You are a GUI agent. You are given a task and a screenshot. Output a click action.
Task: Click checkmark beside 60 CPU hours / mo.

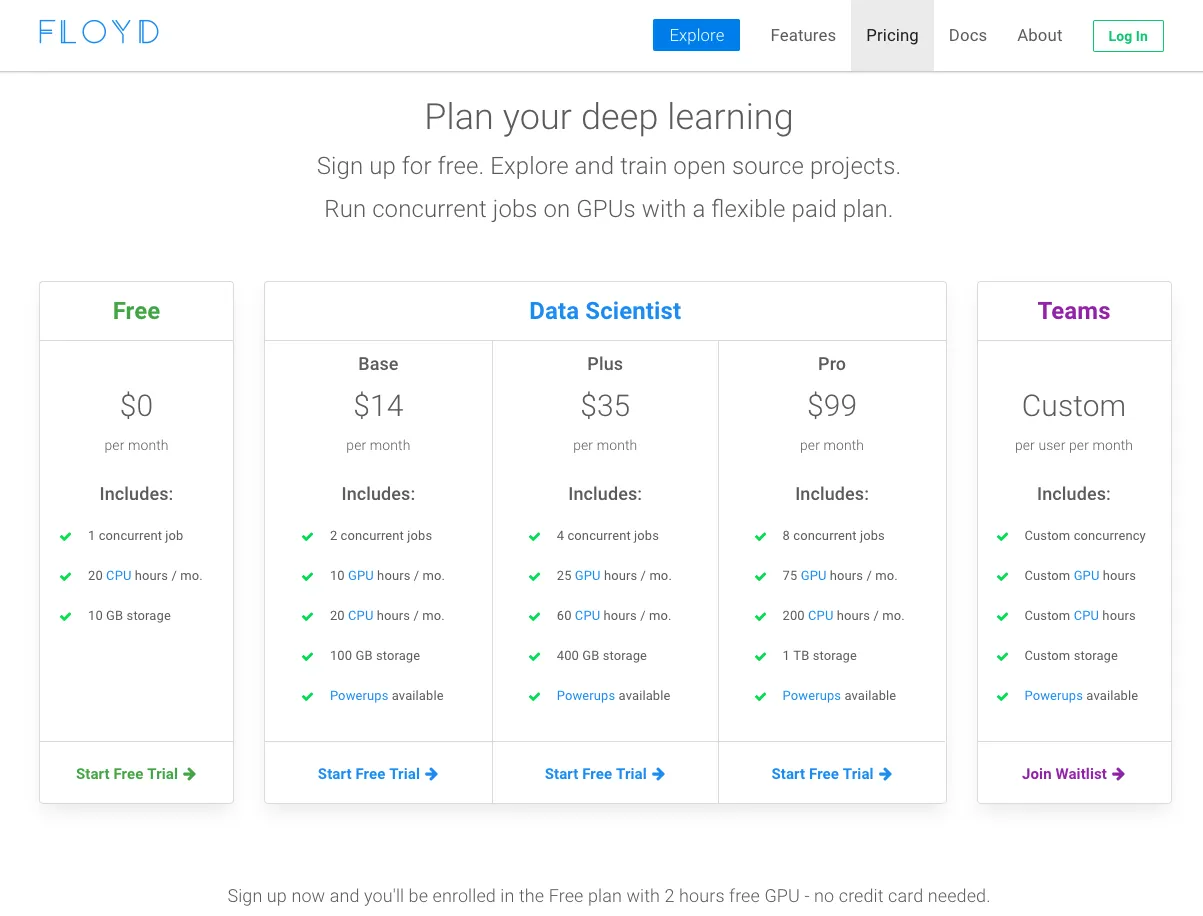coord(535,617)
